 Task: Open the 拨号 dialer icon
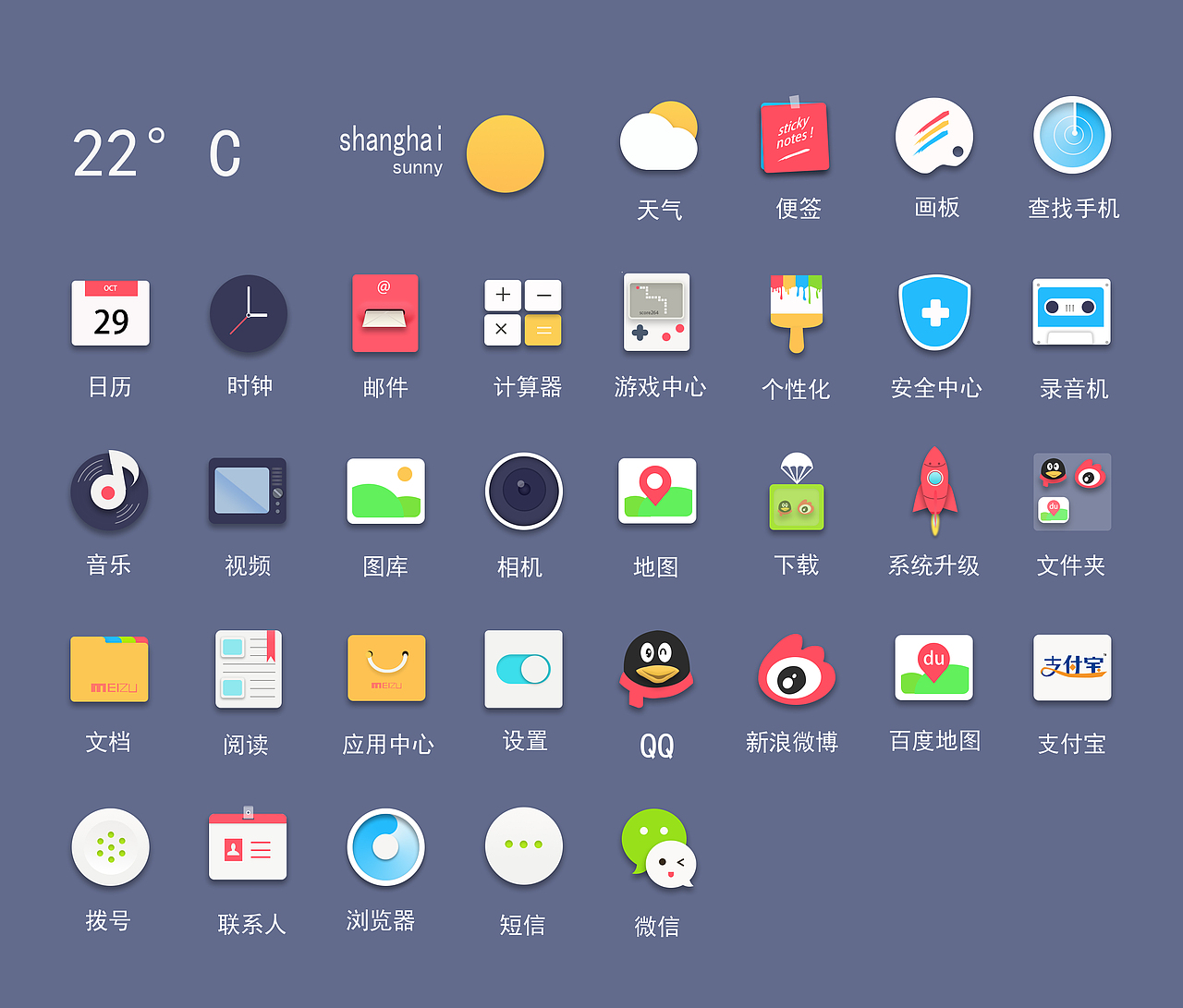click(110, 847)
